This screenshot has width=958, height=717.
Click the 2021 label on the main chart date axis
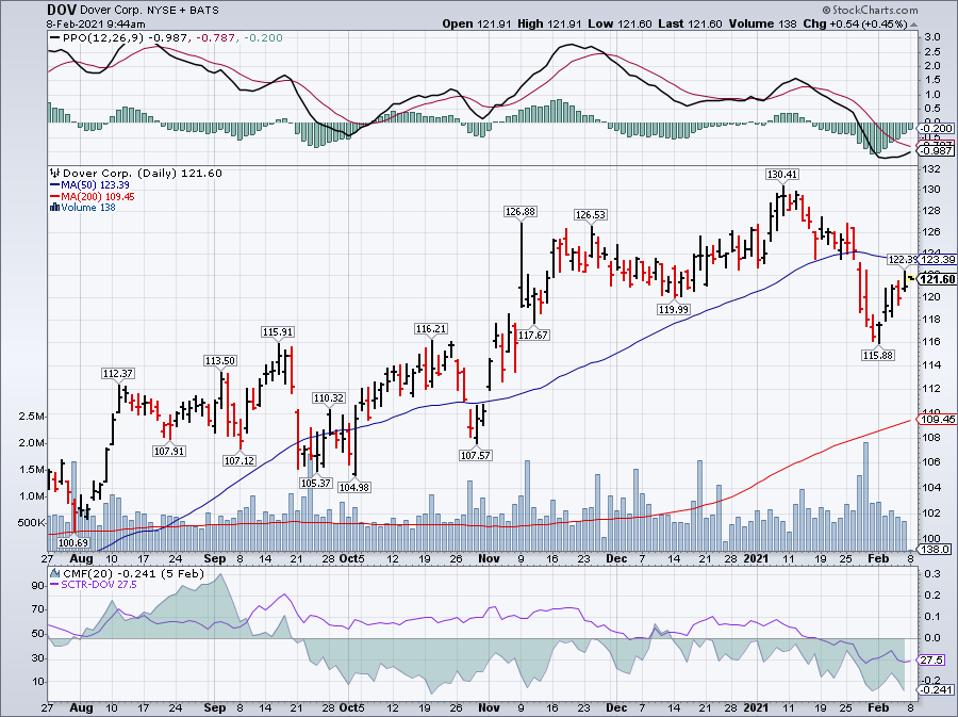[x=756, y=559]
